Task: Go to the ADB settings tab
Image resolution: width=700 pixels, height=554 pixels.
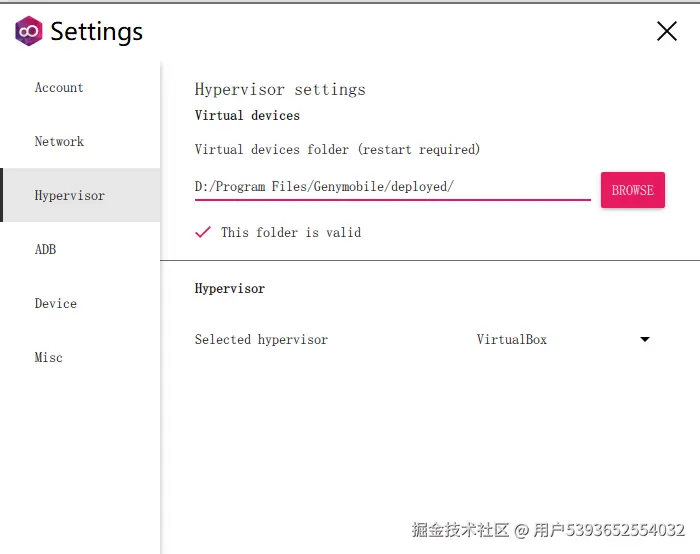Action: tap(46, 250)
